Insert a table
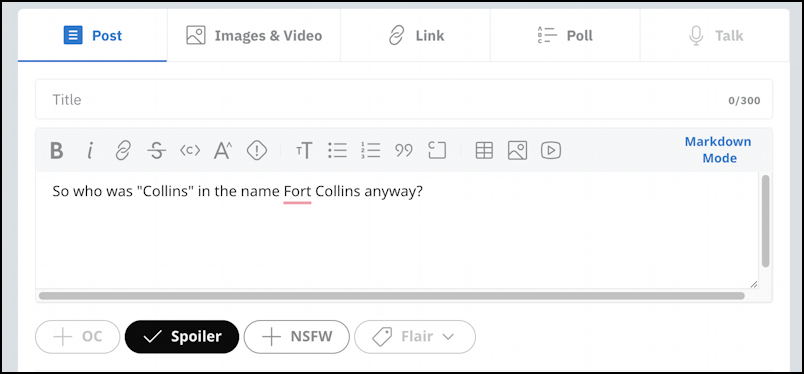 click(x=484, y=150)
